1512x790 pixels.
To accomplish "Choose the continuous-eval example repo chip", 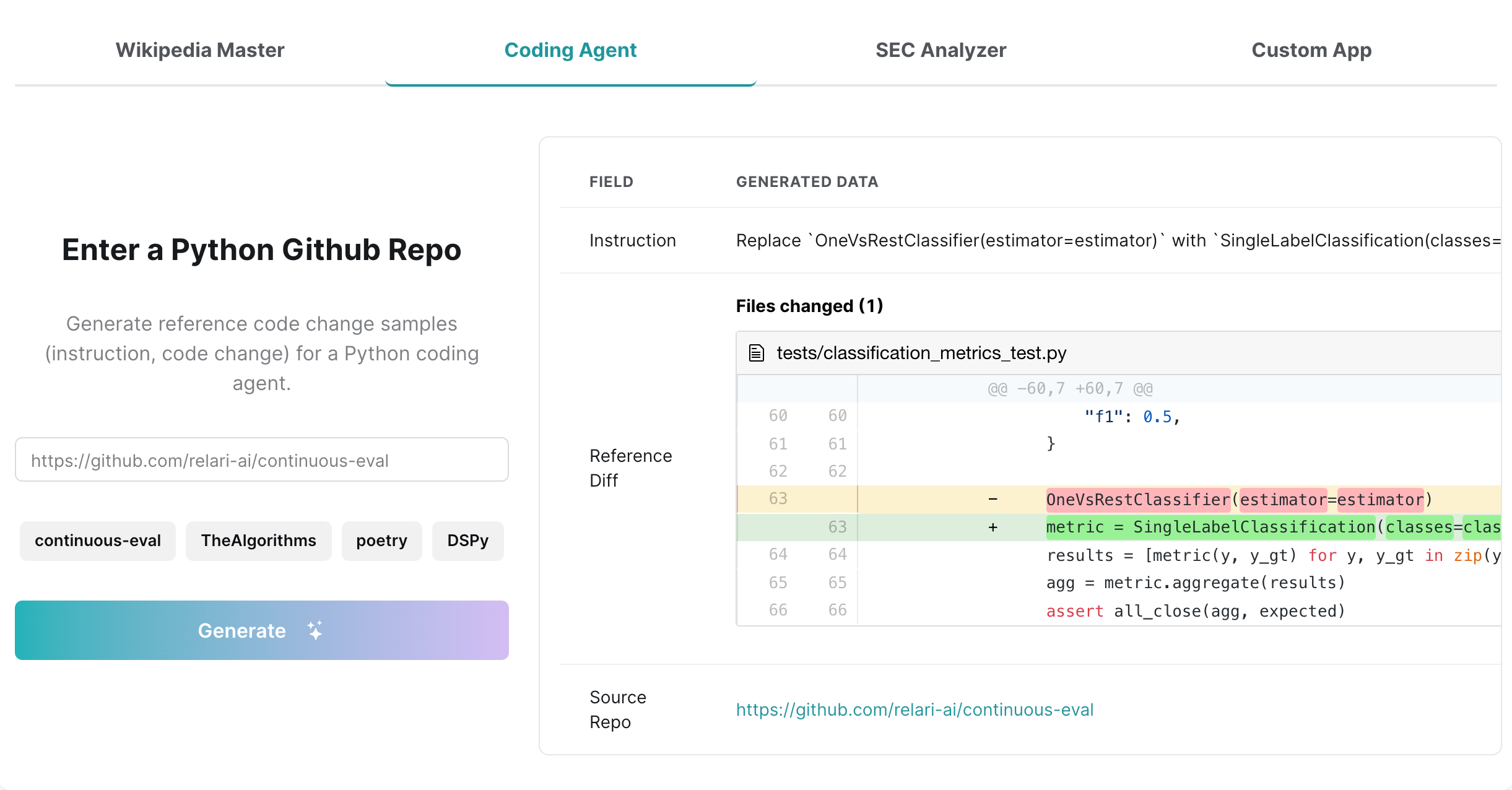I will (98, 540).
